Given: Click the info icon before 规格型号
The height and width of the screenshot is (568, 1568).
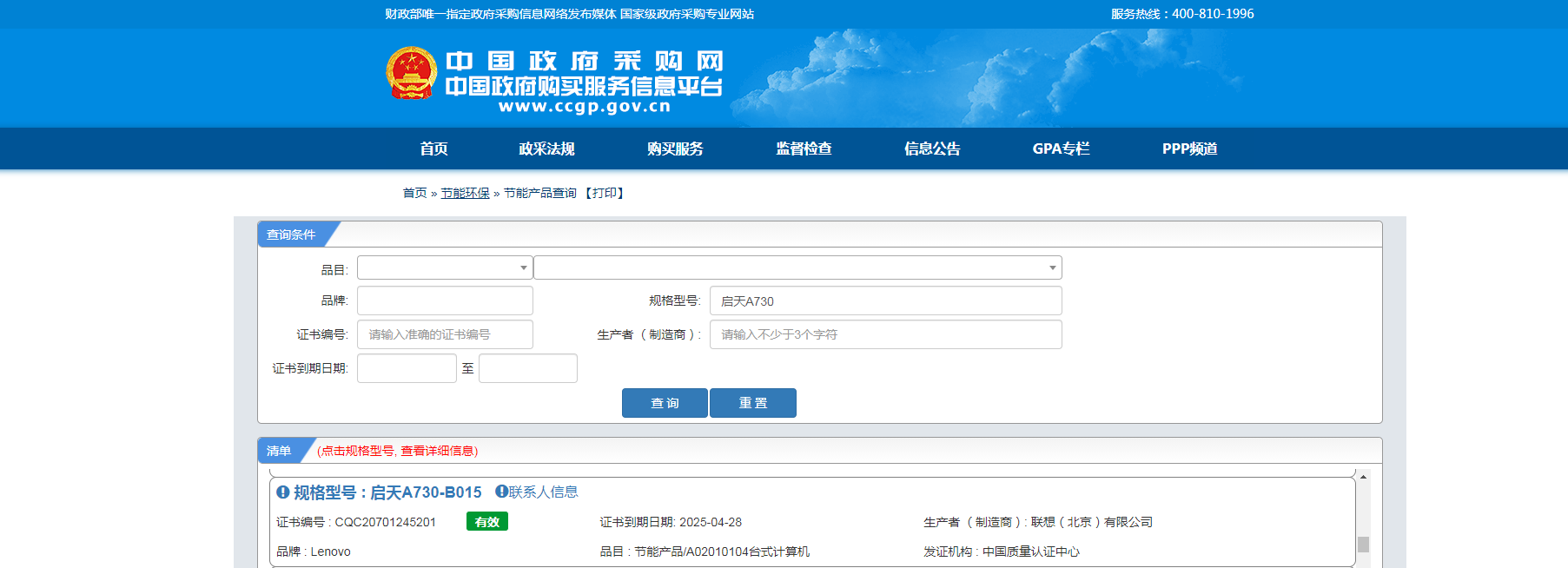Looking at the screenshot, I should [x=282, y=492].
